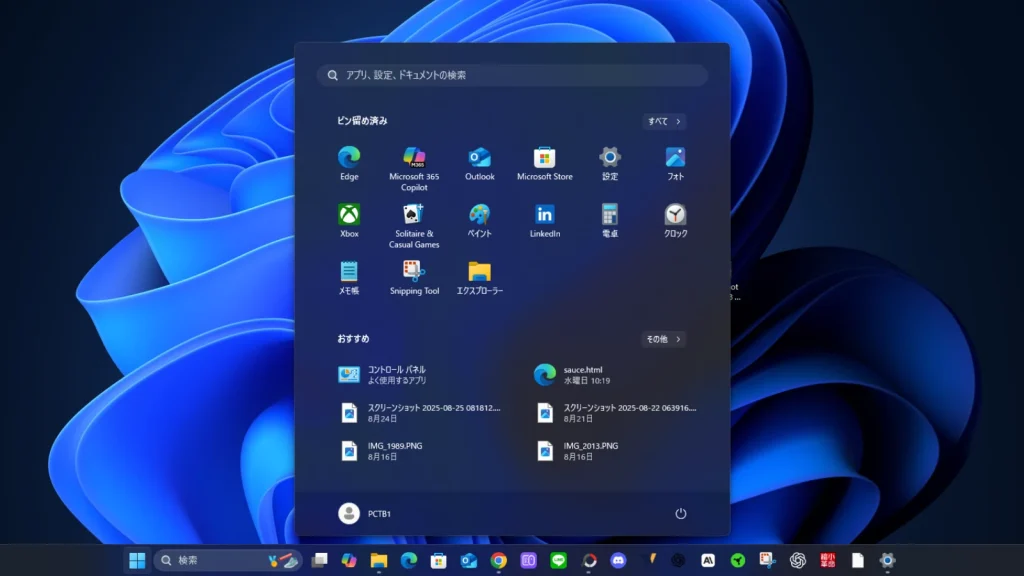Open File Explorer on the taskbar
The height and width of the screenshot is (576, 1024).
pyautogui.click(x=379, y=560)
